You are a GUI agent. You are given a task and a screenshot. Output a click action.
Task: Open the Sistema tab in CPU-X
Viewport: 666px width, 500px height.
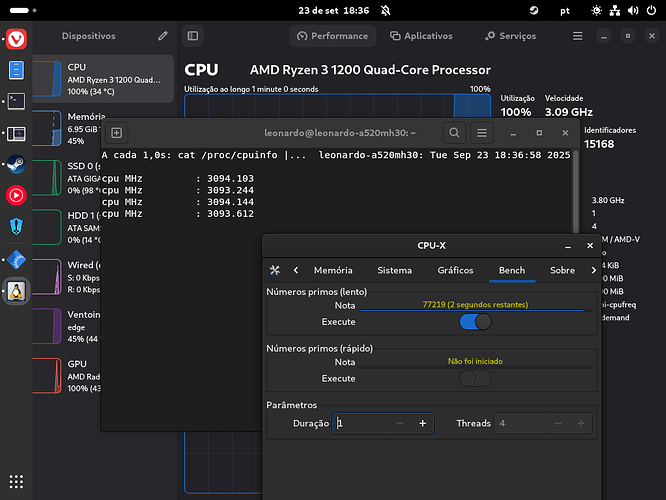pos(394,270)
